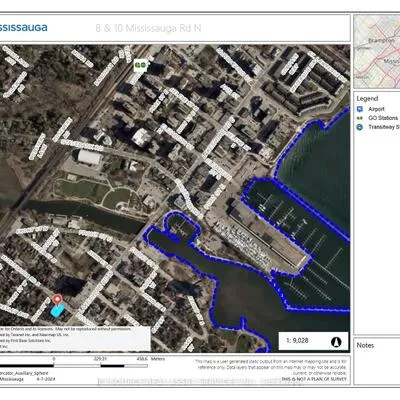The width and height of the screenshot is (400, 400).
Task: Click the Legend heading
Action: (367, 99)
